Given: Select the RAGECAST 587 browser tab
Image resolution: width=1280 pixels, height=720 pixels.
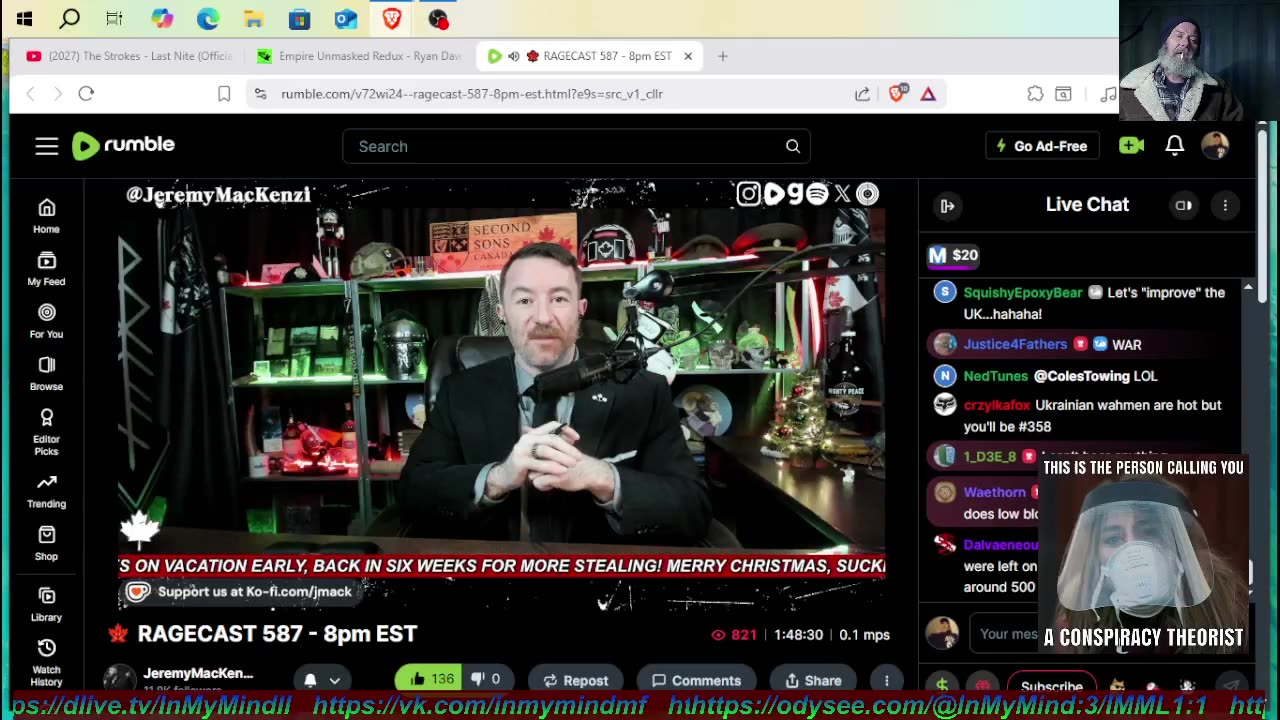Looking at the screenshot, I should 590,56.
